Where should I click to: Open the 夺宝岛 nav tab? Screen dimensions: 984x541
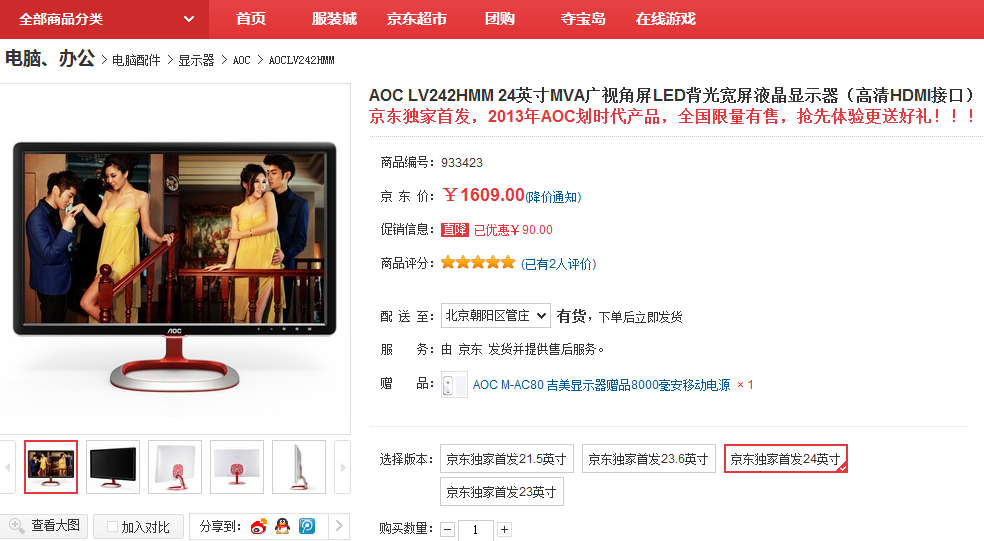pos(583,19)
